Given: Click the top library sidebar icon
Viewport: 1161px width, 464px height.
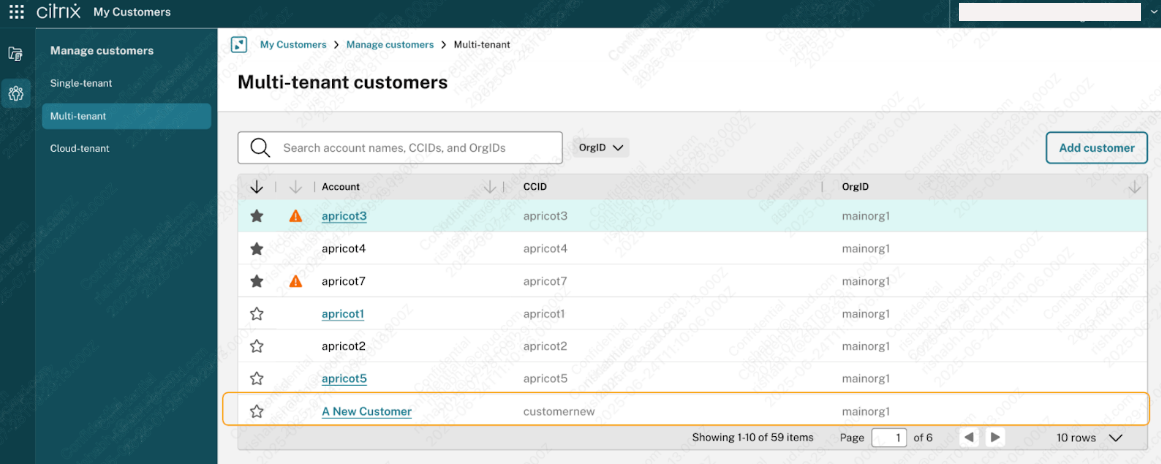Looking at the screenshot, I should tap(16, 54).
